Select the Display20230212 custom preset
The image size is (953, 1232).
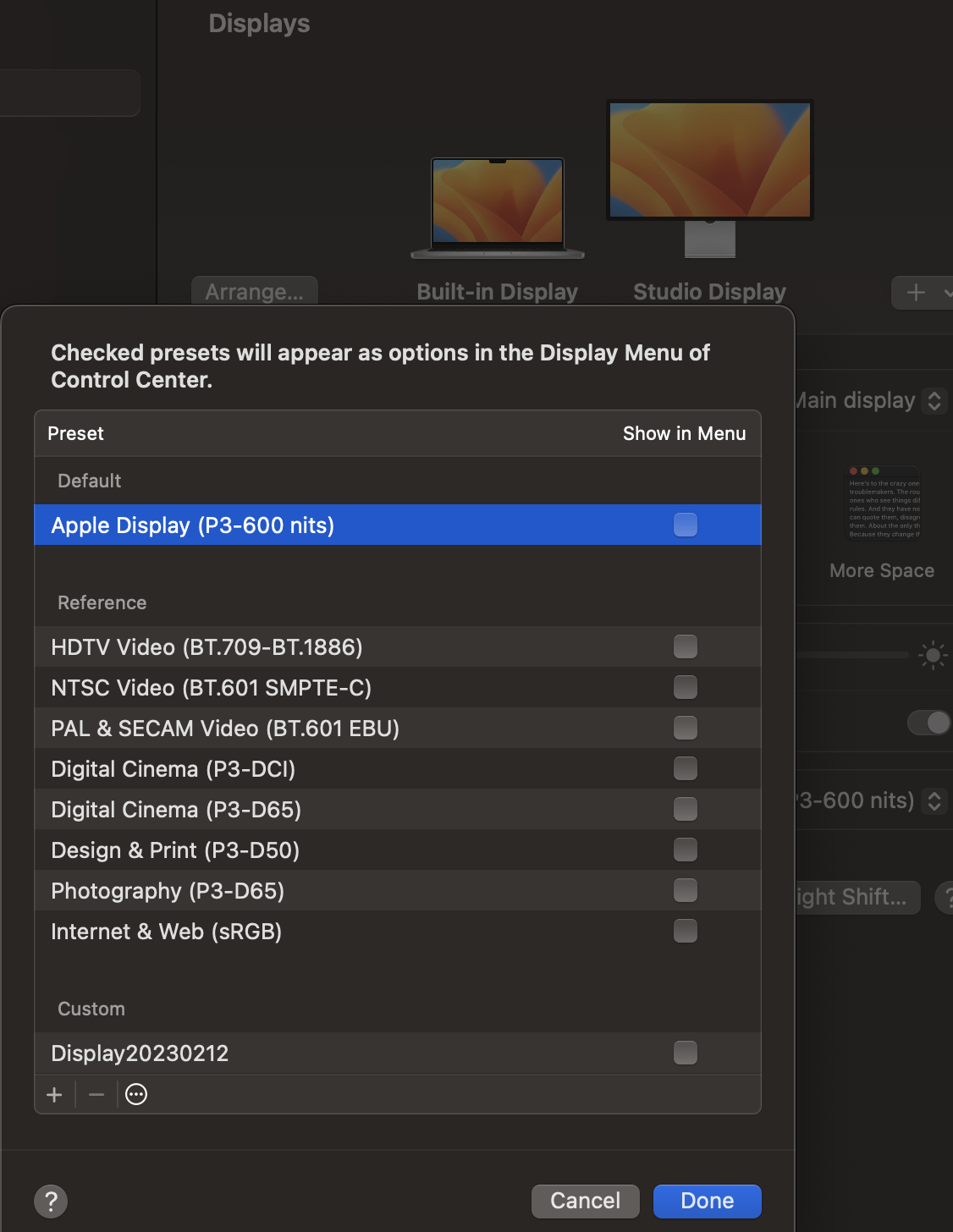pyautogui.click(x=398, y=1053)
